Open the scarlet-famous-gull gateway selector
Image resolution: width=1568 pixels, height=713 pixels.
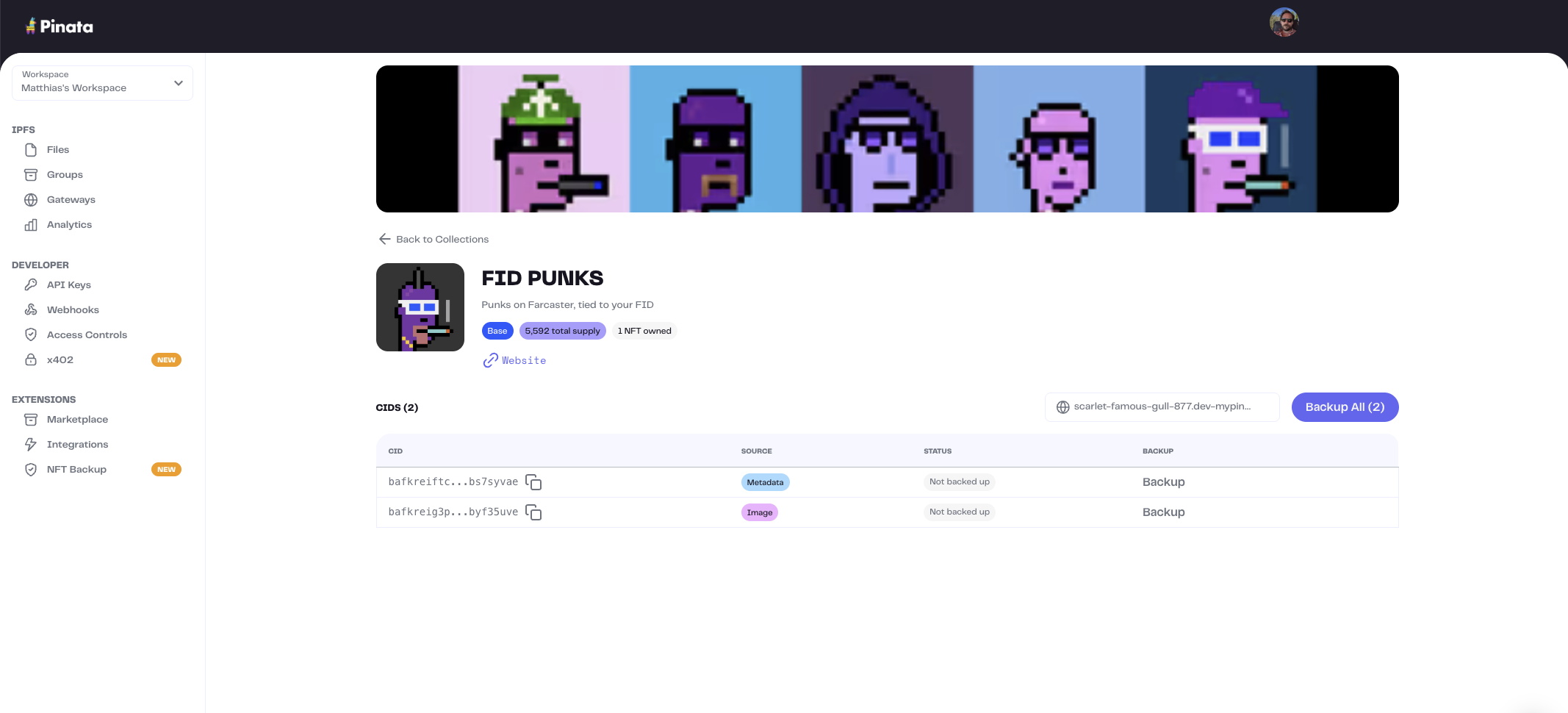pyautogui.click(x=1162, y=407)
